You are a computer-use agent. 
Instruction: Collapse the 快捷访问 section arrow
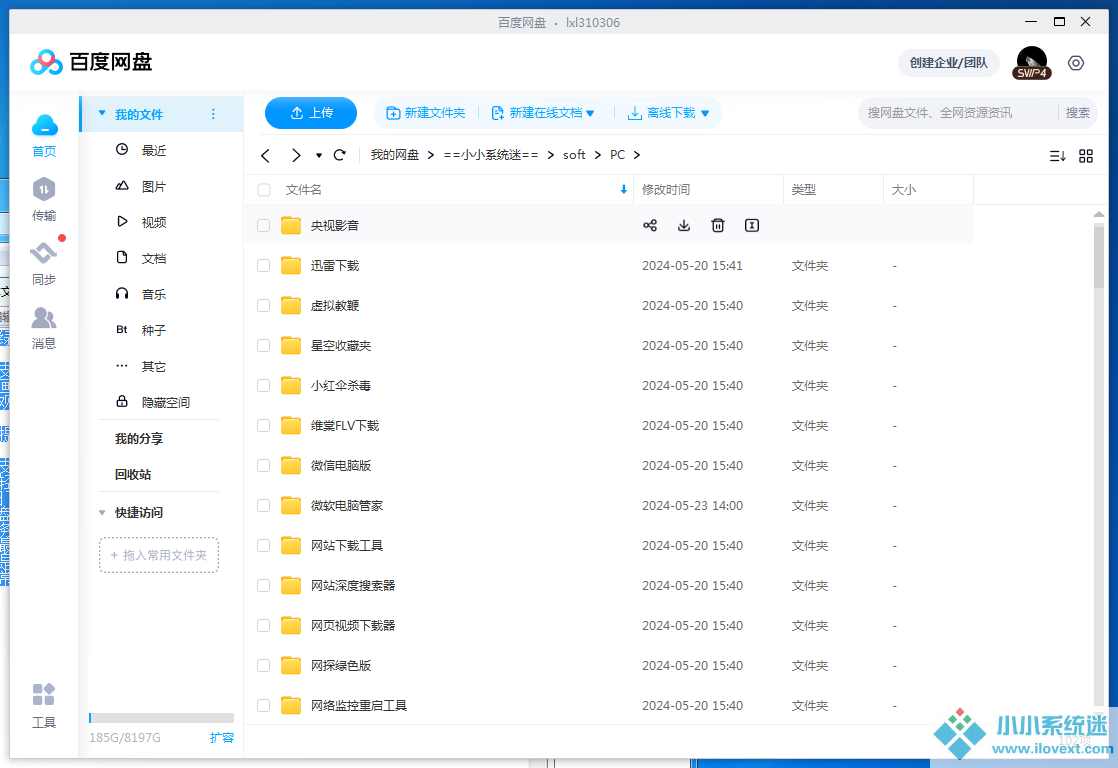(102, 513)
